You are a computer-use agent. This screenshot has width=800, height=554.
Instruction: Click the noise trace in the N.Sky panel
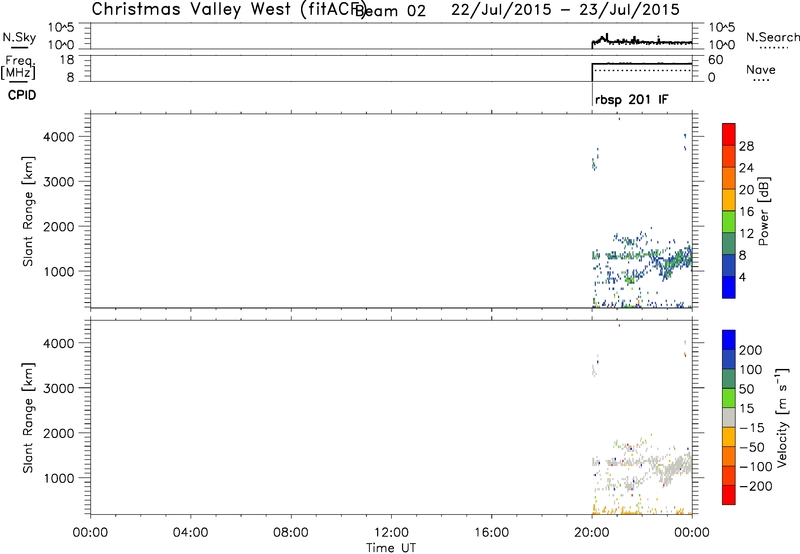coord(642,41)
